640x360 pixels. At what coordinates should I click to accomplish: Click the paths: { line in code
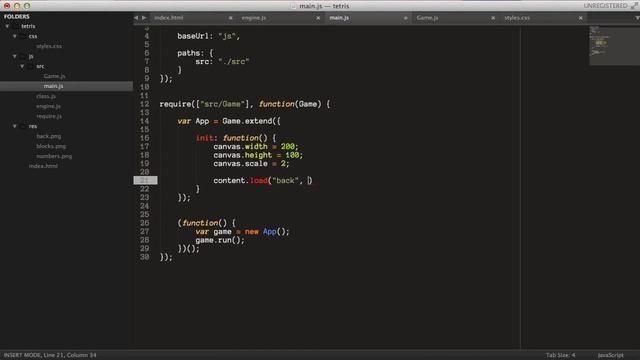[x=195, y=53]
